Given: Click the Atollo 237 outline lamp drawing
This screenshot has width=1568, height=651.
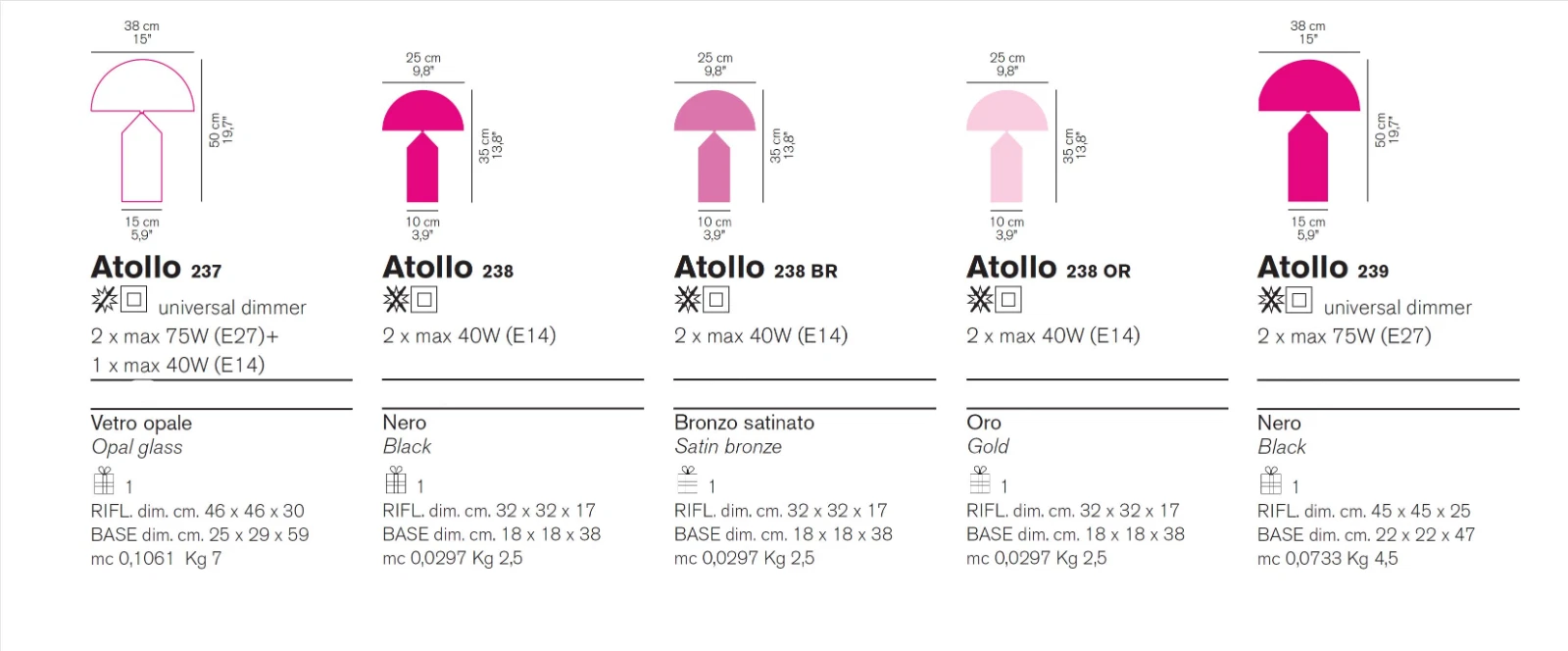Looking at the screenshot, I should coord(142,130).
